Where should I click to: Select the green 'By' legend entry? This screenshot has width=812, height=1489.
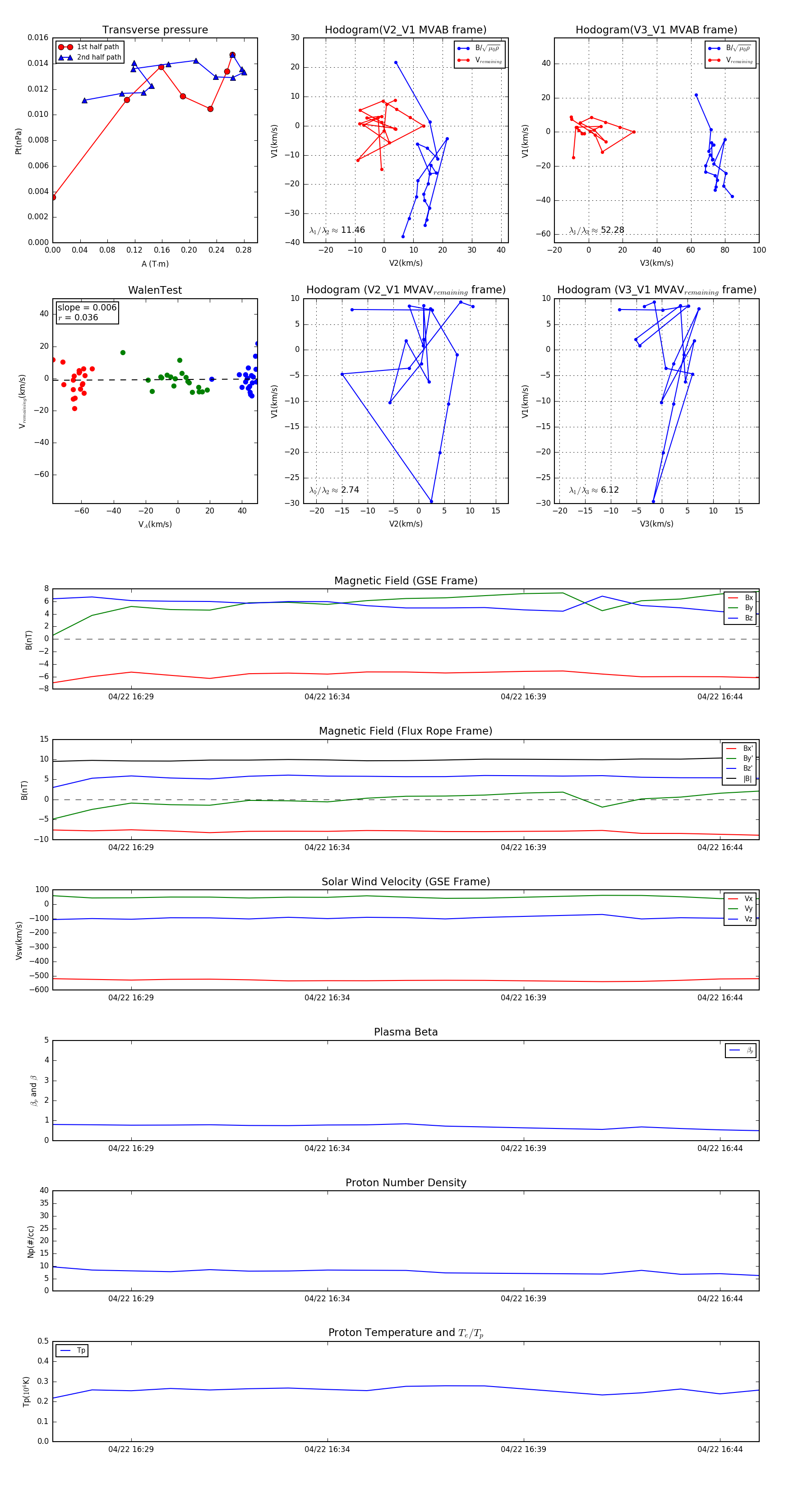740,607
